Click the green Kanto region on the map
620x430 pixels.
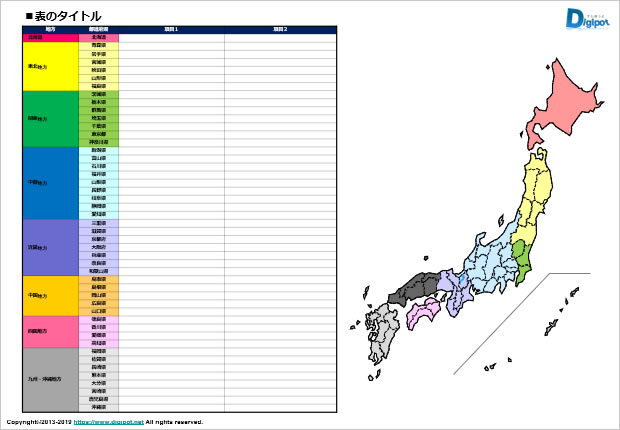tap(520, 260)
